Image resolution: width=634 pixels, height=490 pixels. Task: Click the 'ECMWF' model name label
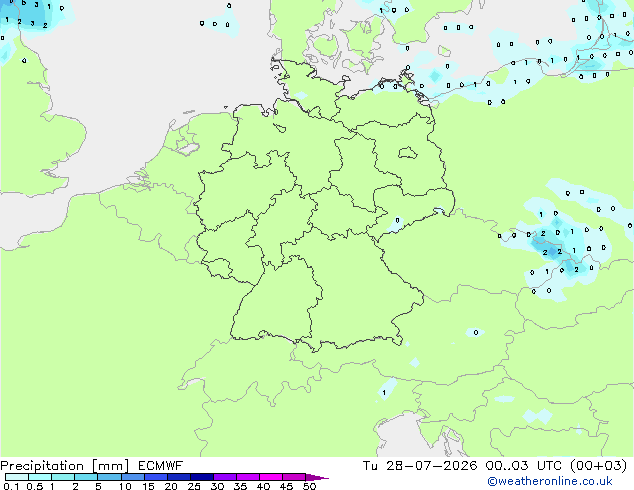(160, 466)
